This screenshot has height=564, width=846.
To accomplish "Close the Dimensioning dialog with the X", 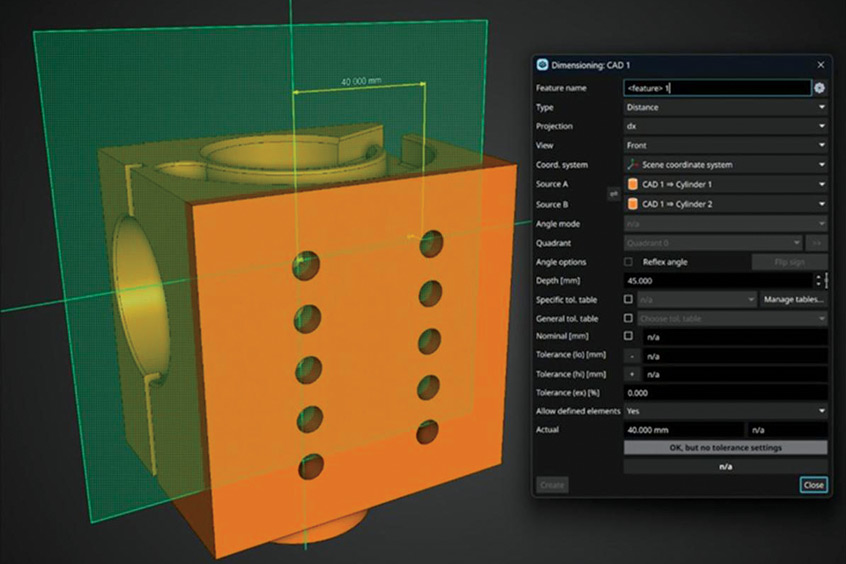I will point(821,66).
